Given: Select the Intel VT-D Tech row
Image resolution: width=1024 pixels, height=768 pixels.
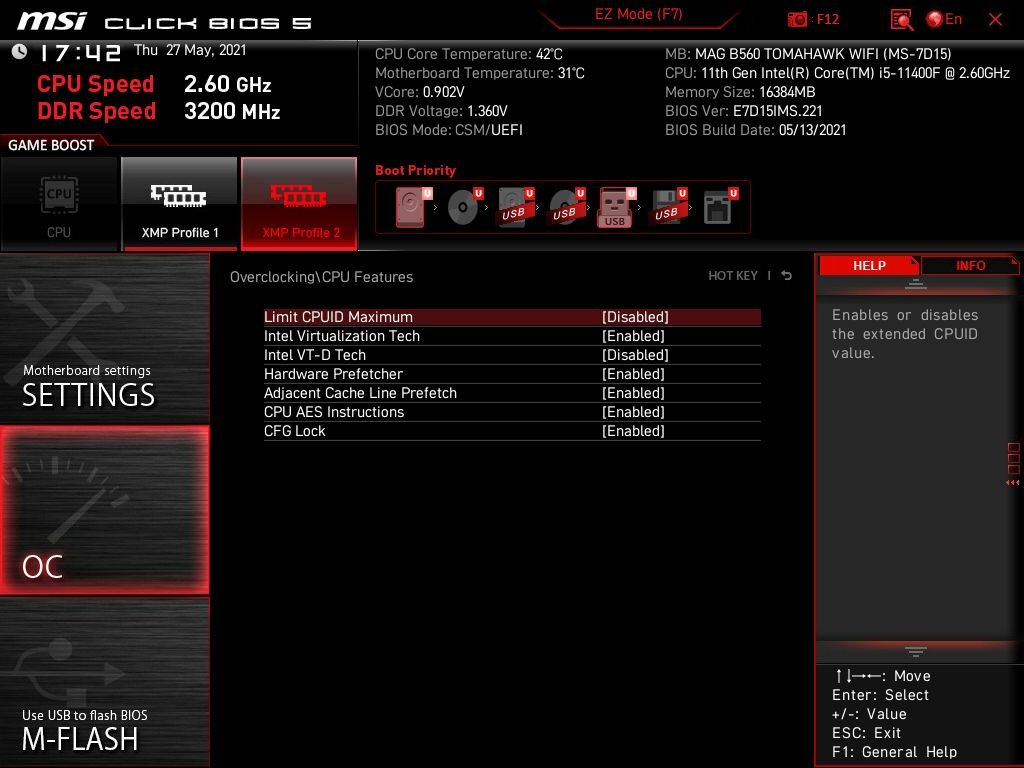Looking at the screenshot, I should [512, 355].
